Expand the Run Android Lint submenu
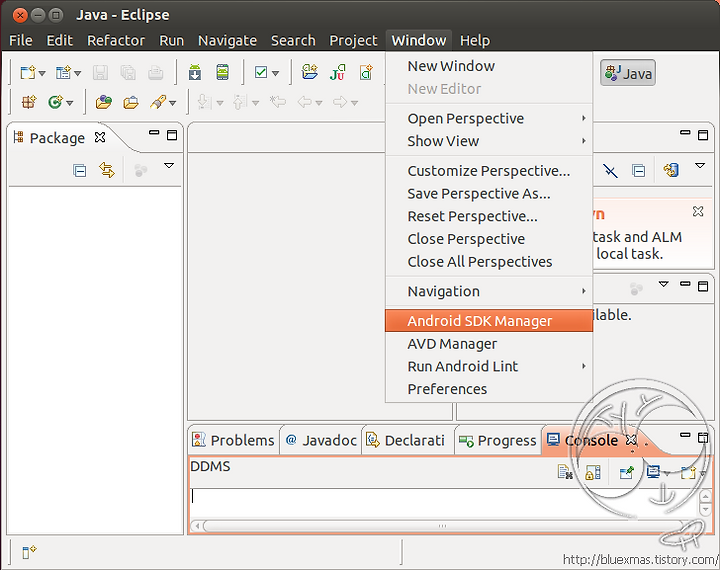Viewport: 720px width, 570px height. [x=489, y=366]
